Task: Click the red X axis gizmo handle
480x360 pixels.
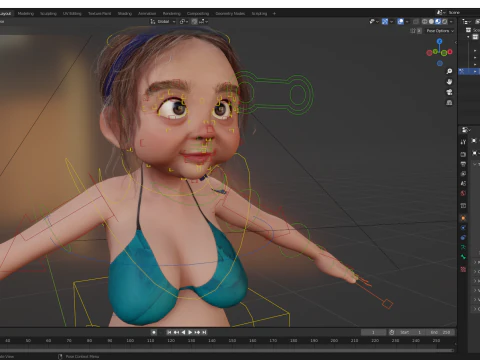Action: 450,52
